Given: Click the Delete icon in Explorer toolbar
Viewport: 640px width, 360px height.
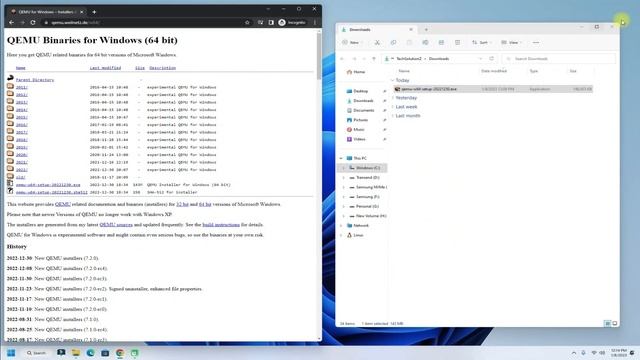Looking at the screenshot, I should pos(458,42).
